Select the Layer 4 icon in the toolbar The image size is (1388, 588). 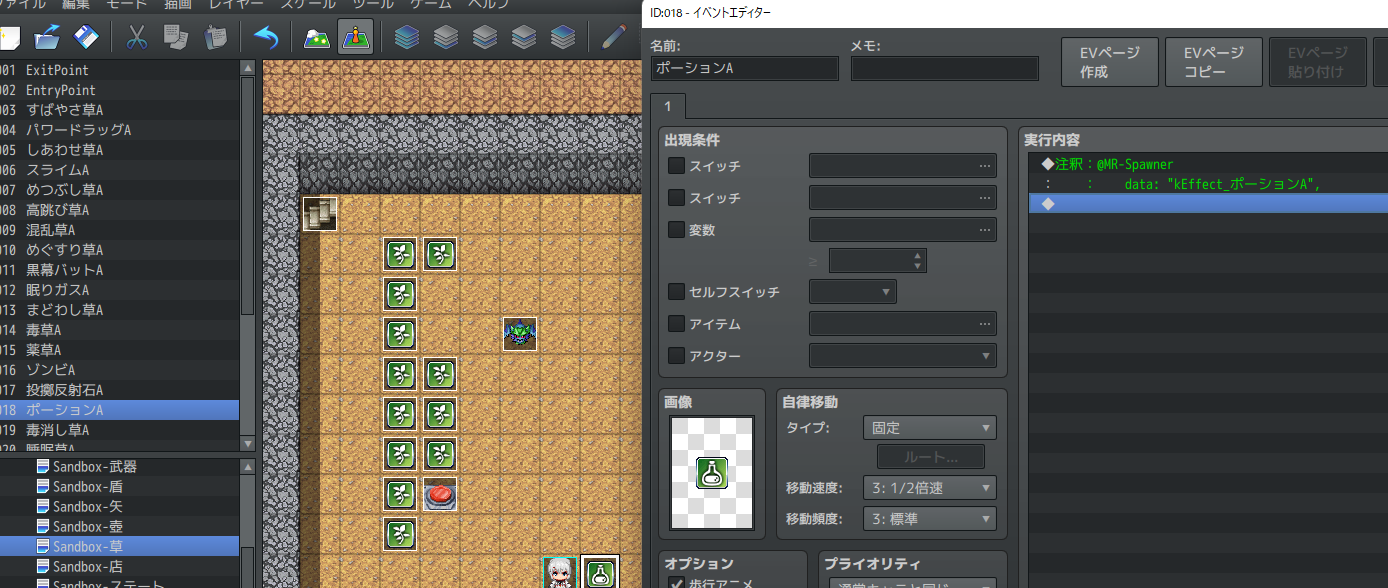pos(562,37)
